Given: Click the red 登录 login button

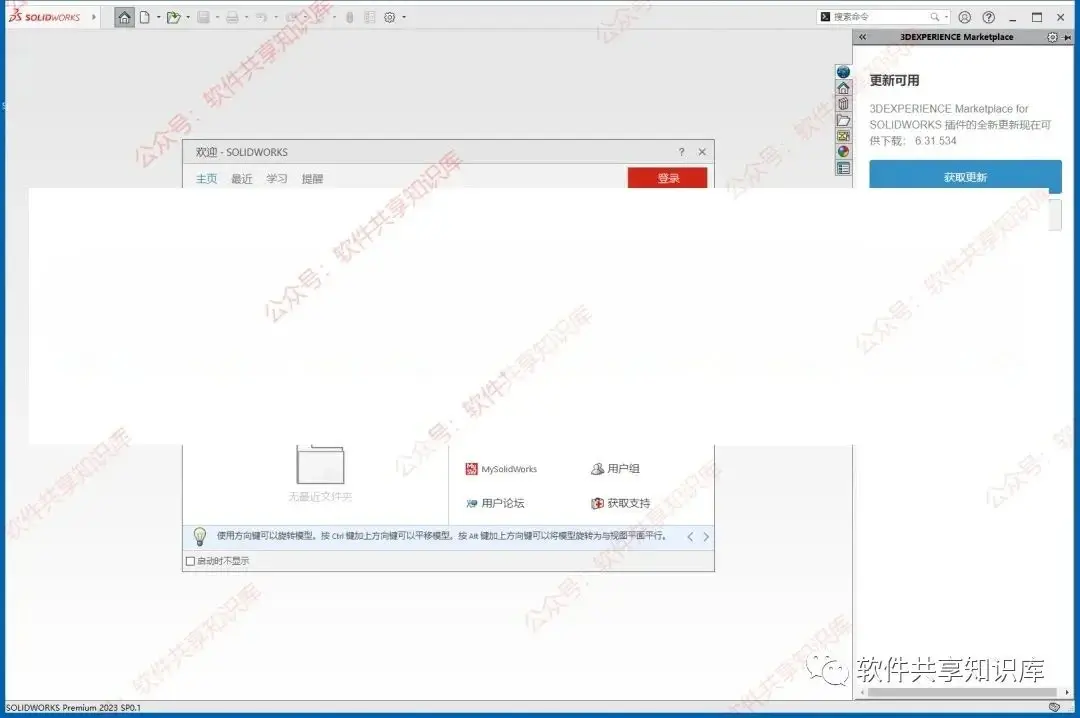Looking at the screenshot, I should tap(667, 178).
